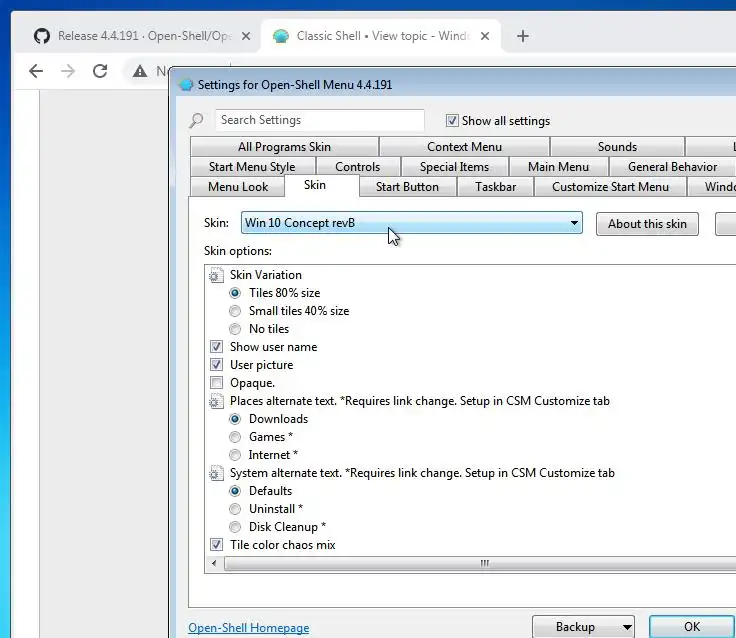This screenshot has width=736, height=638.
Task: Select the Downloads radio button
Action: tap(235, 419)
